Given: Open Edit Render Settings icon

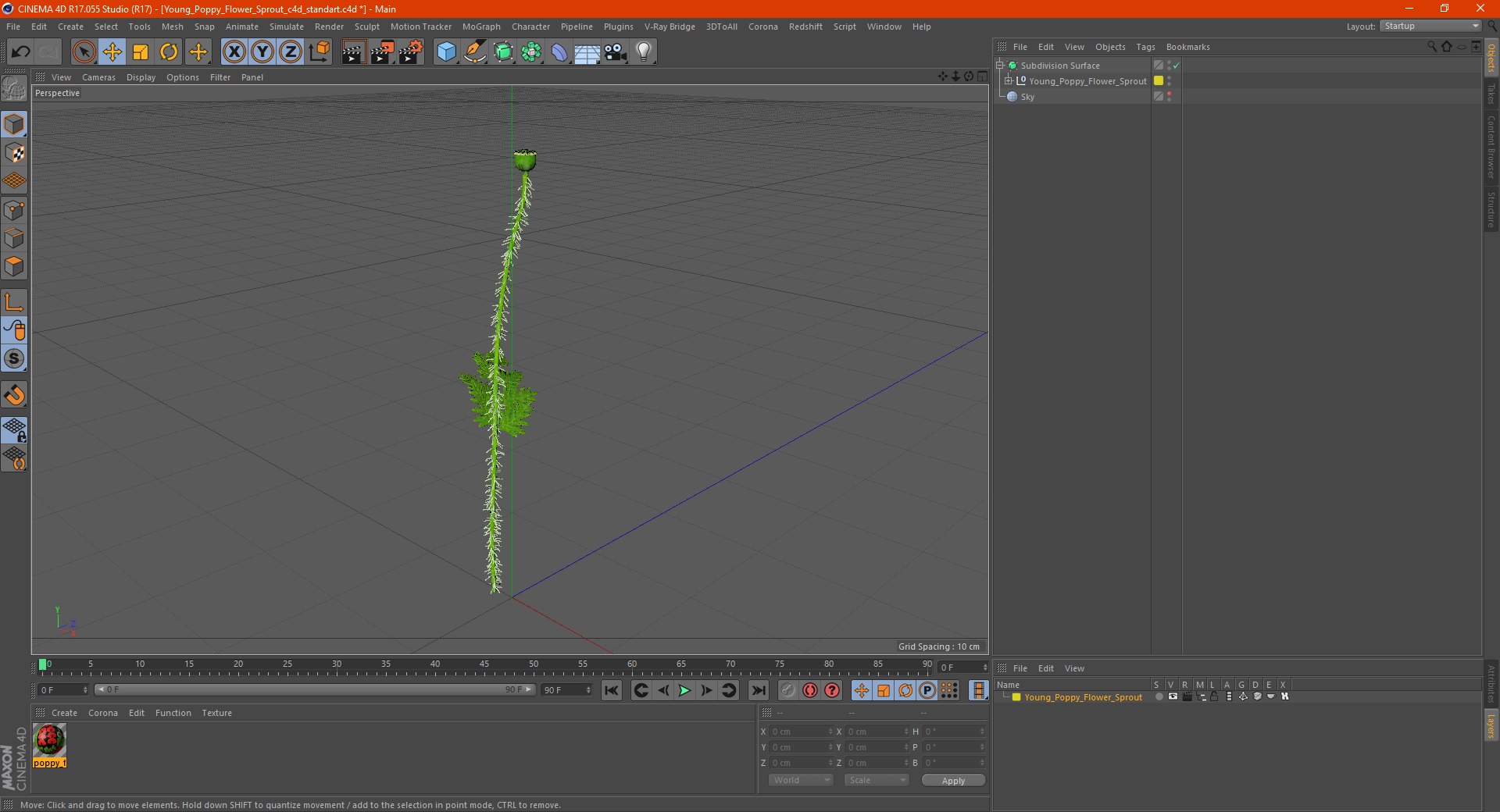Looking at the screenshot, I should 411,52.
